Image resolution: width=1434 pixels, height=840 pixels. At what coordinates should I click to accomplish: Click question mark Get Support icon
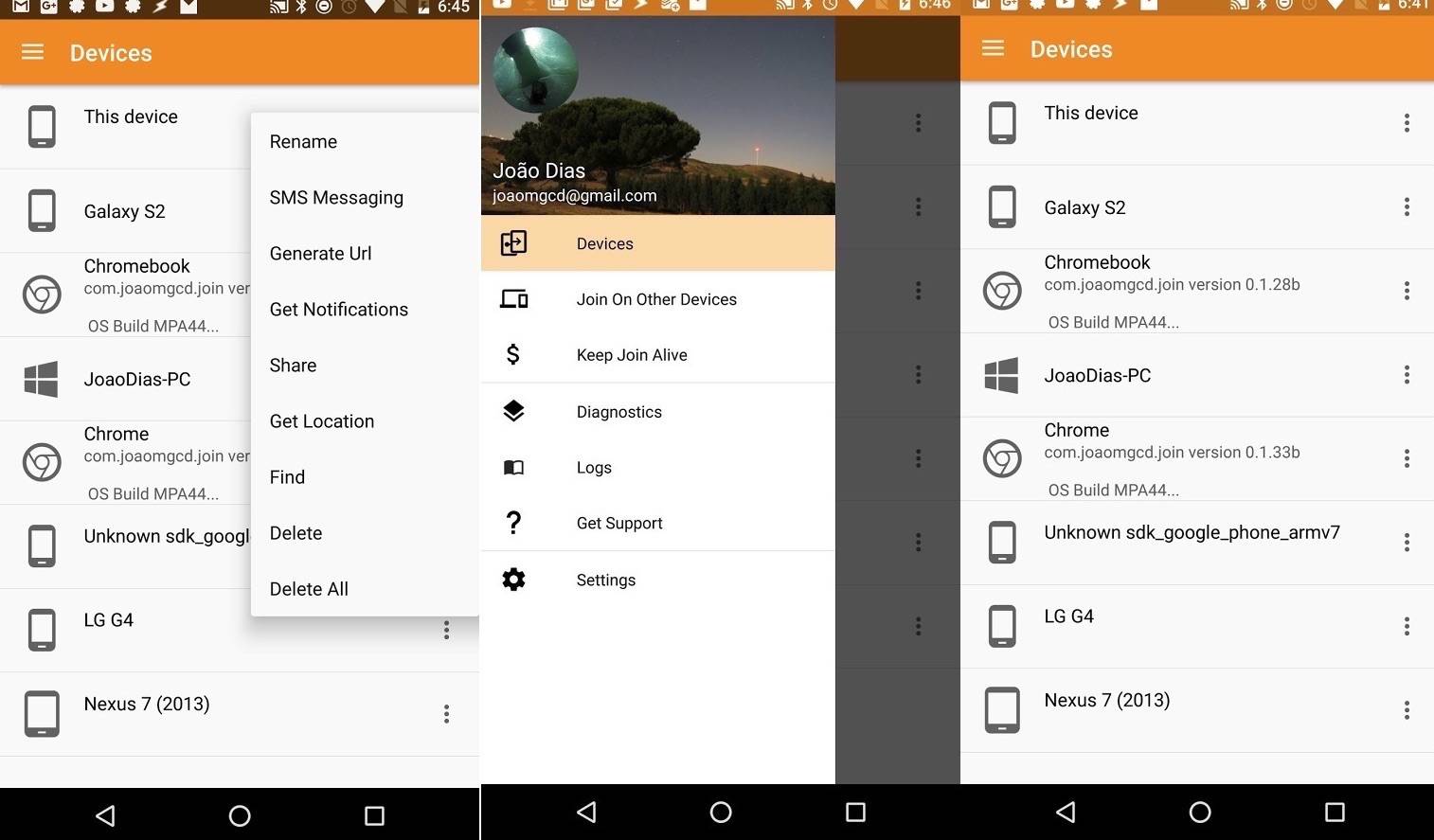point(513,523)
